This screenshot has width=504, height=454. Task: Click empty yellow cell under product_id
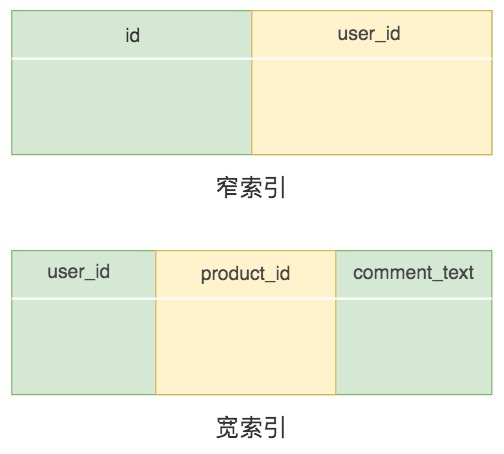(x=245, y=347)
